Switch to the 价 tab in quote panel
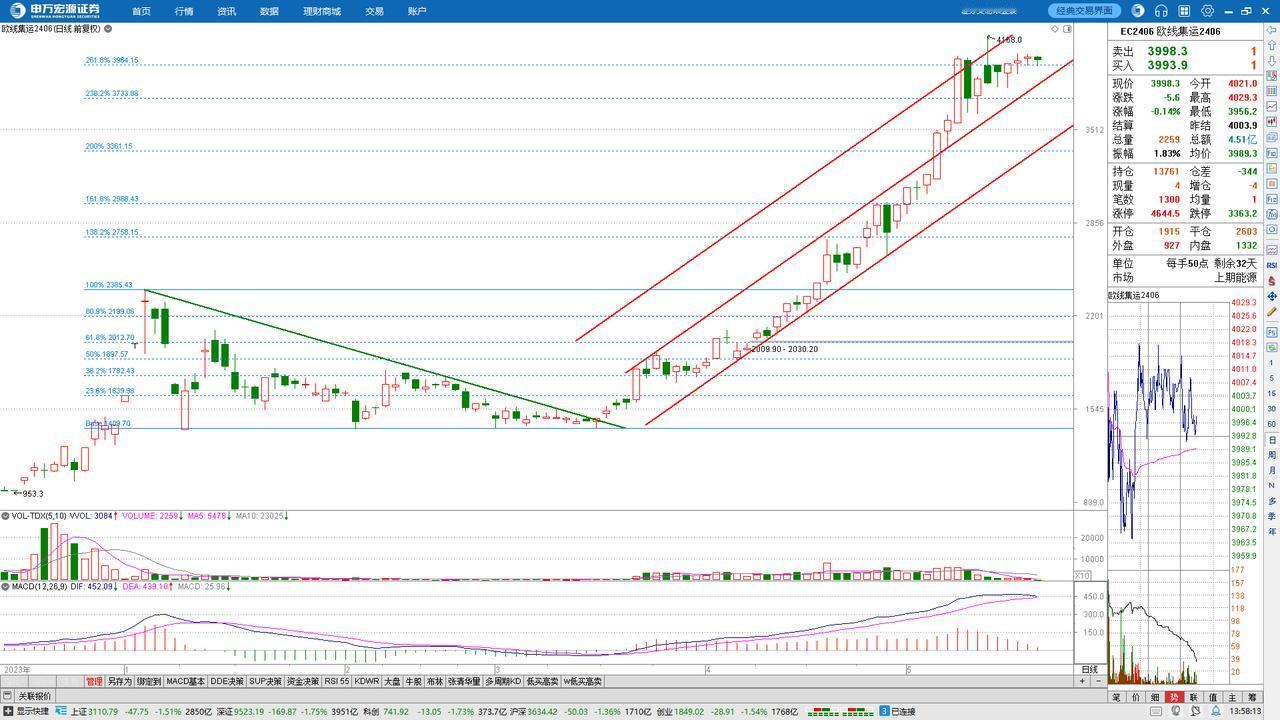Viewport: 1280px width, 720px height. [1136, 697]
